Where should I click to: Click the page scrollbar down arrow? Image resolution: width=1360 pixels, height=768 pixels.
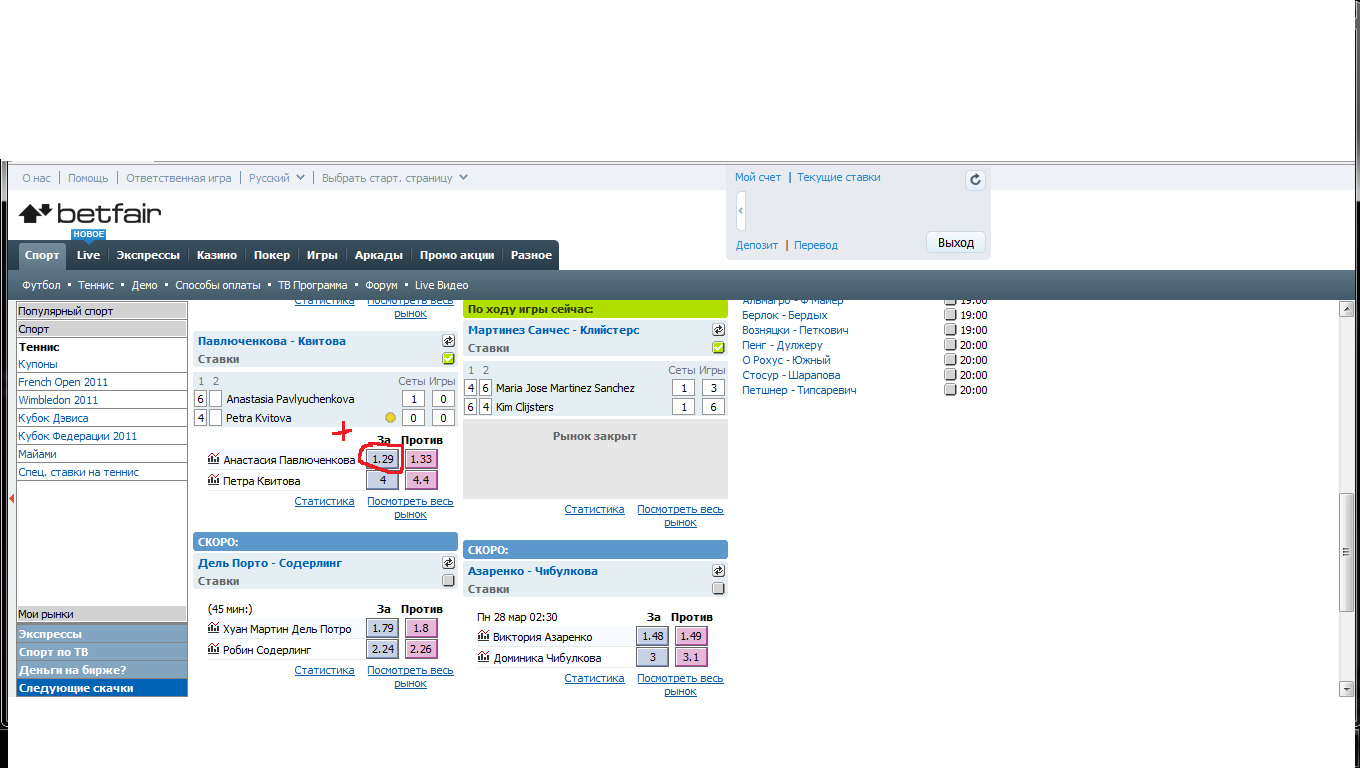(1346, 688)
